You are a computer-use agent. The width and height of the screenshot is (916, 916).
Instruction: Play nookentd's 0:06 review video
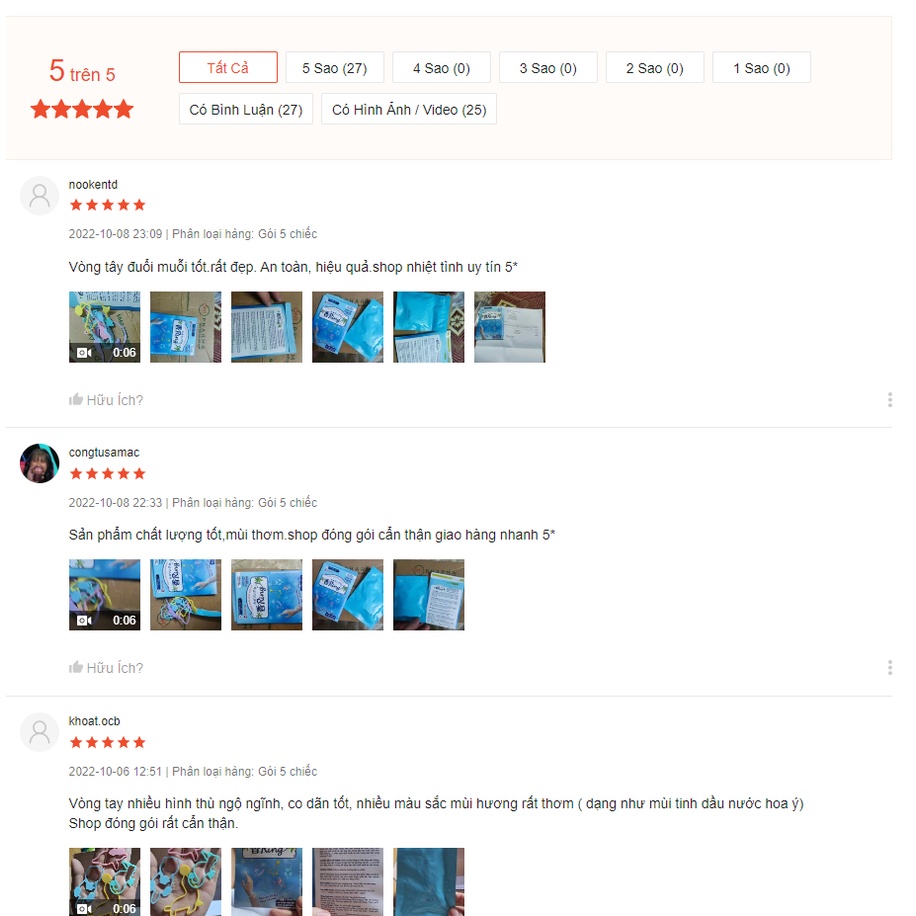[x=105, y=327]
